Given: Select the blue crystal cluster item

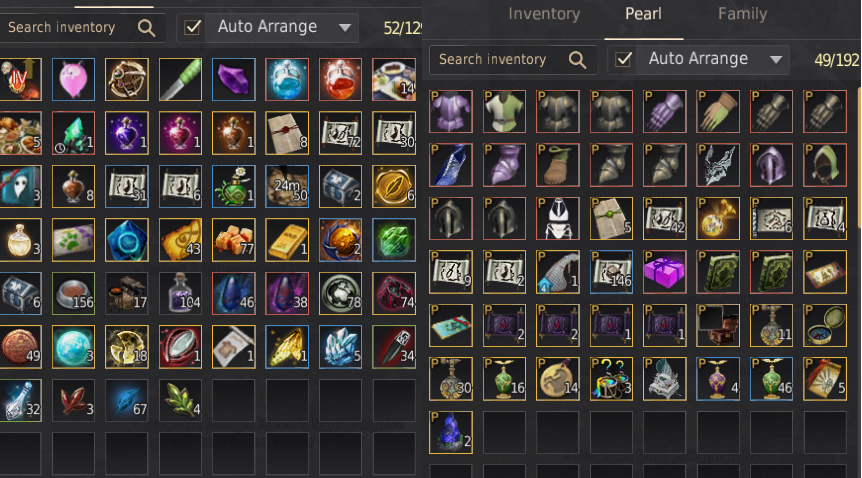Looking at the screenshot, I should (x=340, y=347).
